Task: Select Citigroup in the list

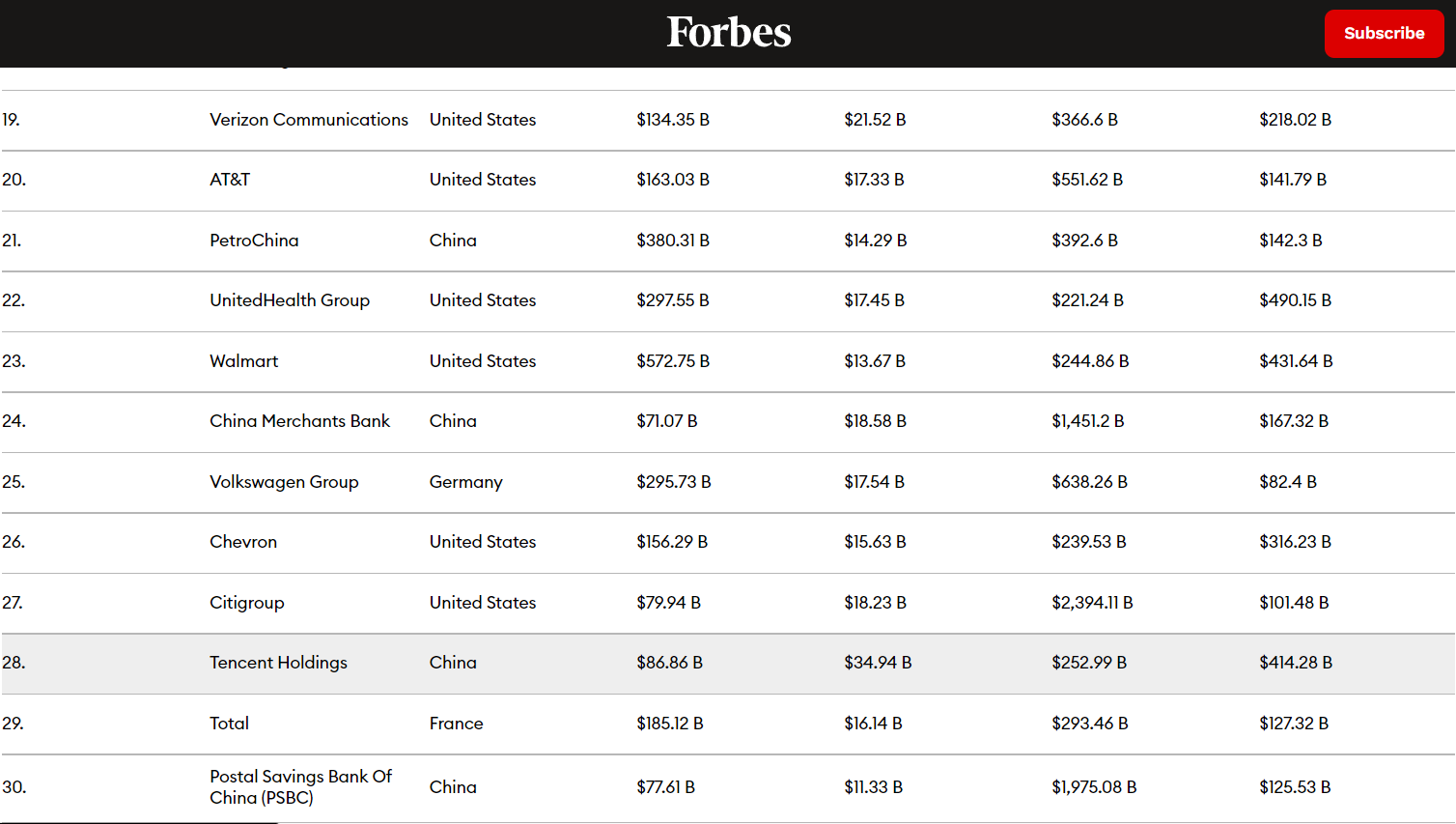Action: point(246,603)
